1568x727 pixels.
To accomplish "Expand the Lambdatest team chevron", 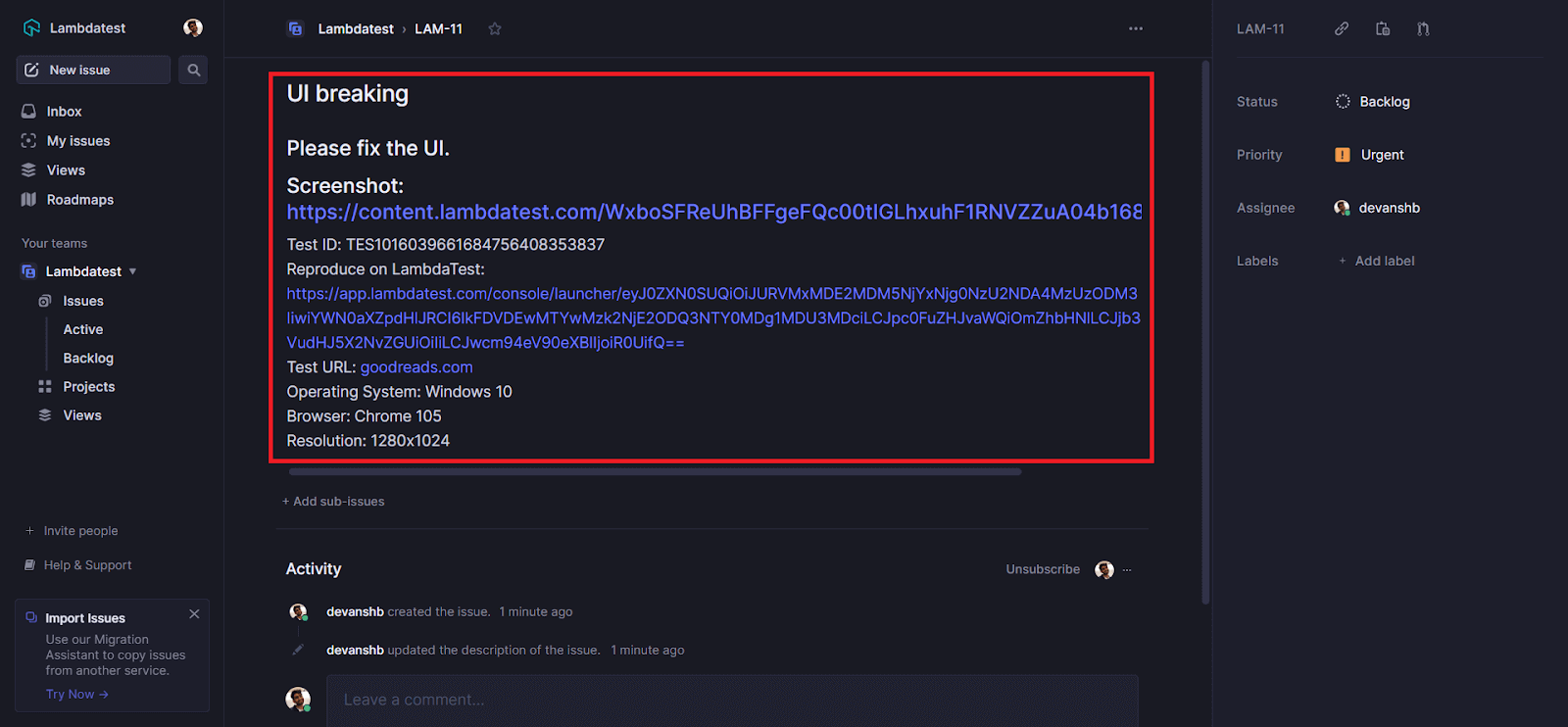I will click(132, 270).
